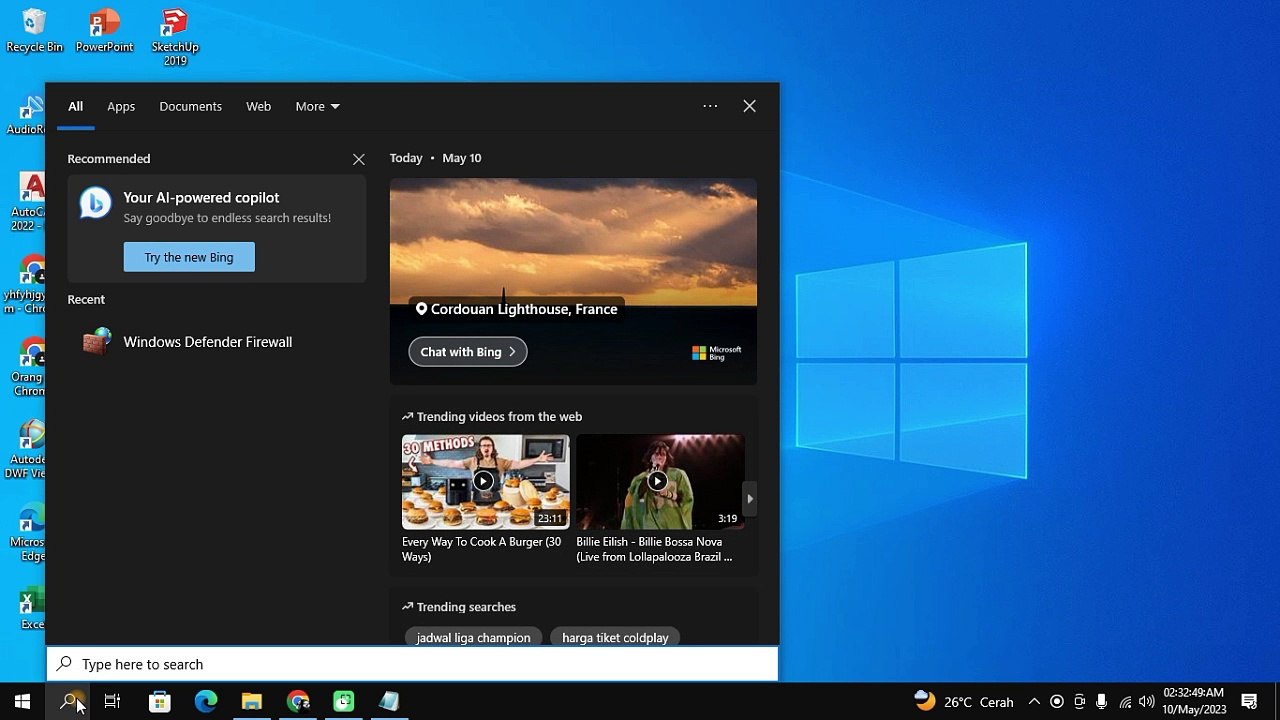This screenshot has height=720, width=1280.
Task: Open File Explorer from the taskbar
Action: (252, 701)
